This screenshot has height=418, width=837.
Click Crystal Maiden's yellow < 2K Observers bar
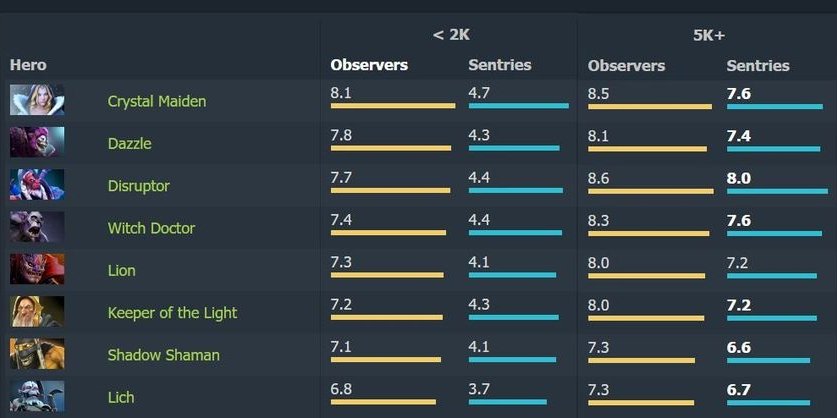(x=392, y=106)
